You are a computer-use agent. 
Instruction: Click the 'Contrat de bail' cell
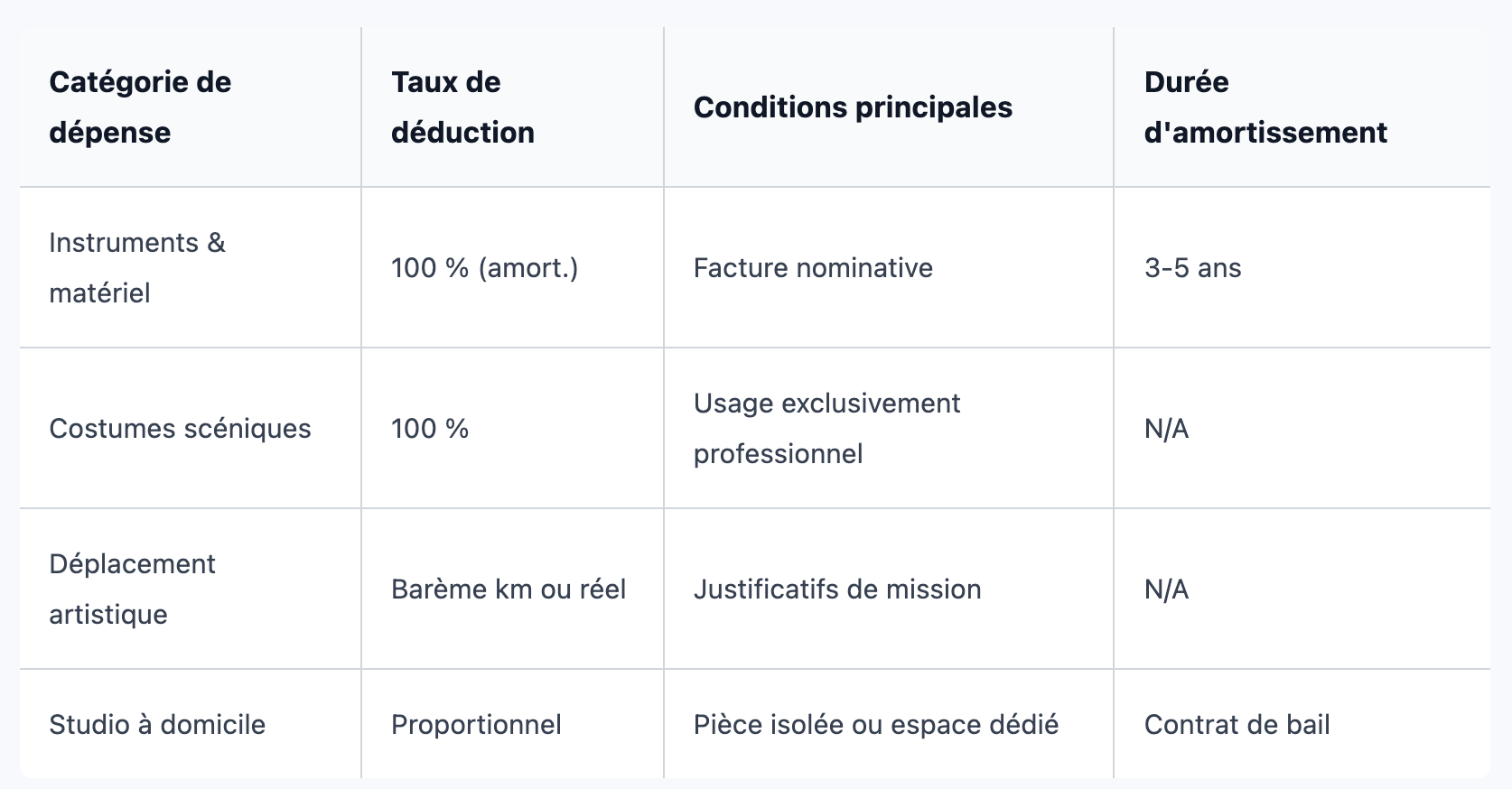[x=1302, y=724]
